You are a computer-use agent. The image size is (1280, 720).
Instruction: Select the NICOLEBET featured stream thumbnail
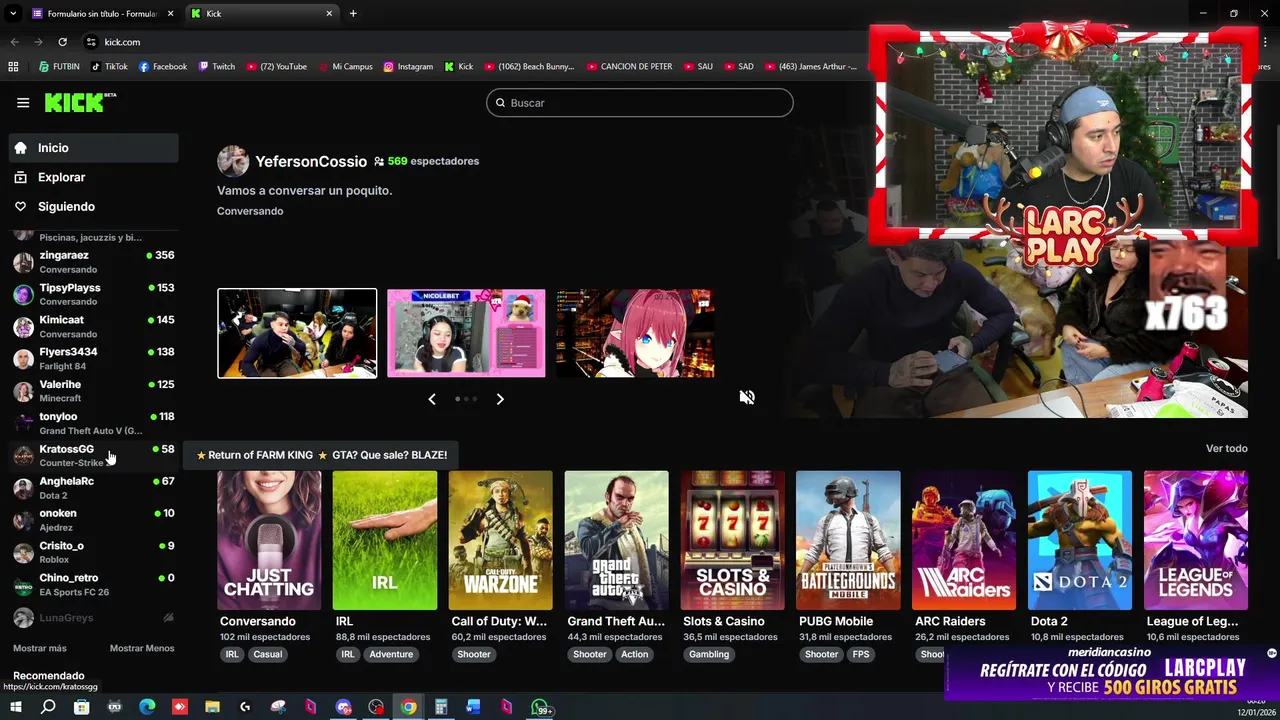[x=466, y=333]
